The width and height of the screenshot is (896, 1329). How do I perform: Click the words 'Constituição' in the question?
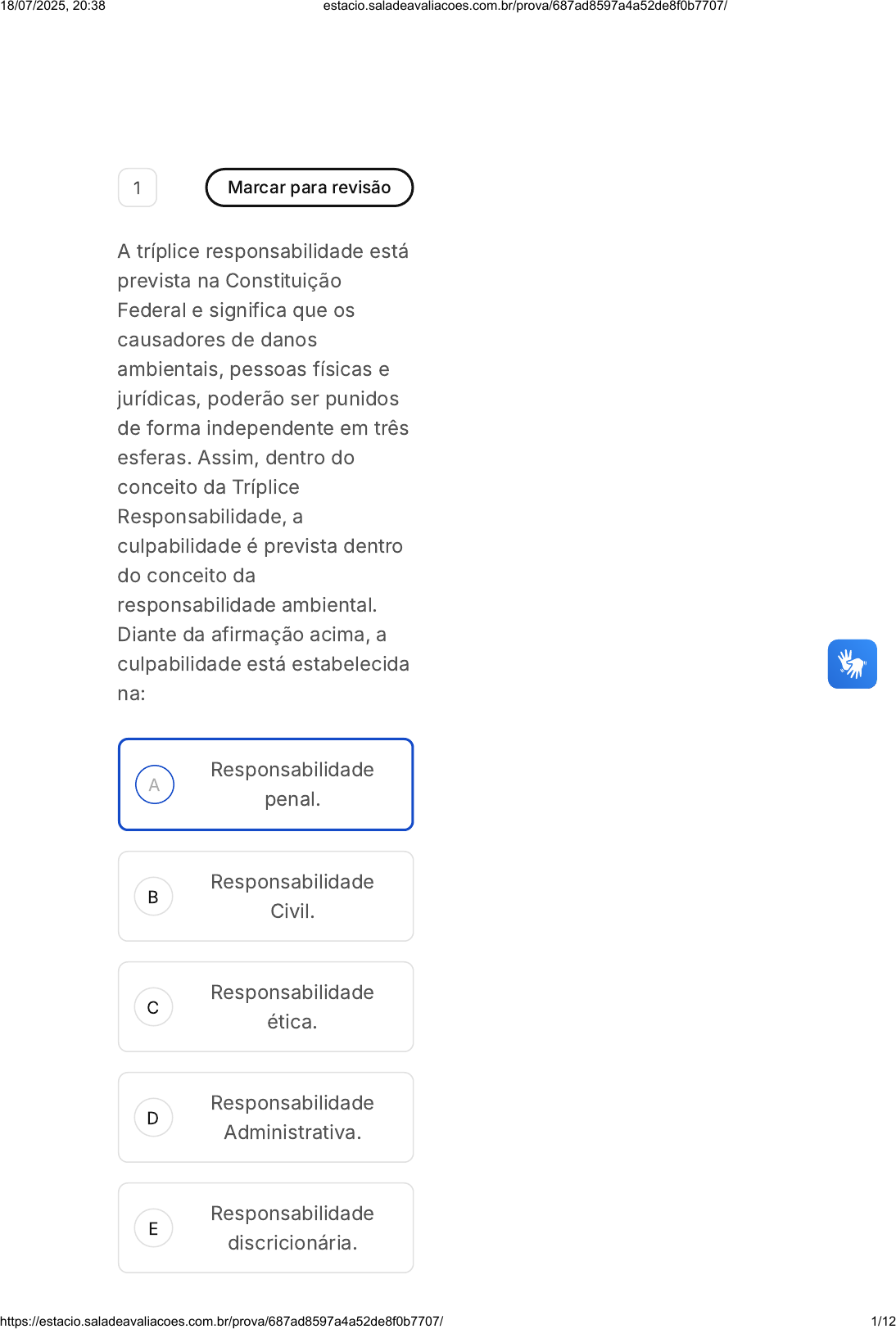click(x=283, y=281)
